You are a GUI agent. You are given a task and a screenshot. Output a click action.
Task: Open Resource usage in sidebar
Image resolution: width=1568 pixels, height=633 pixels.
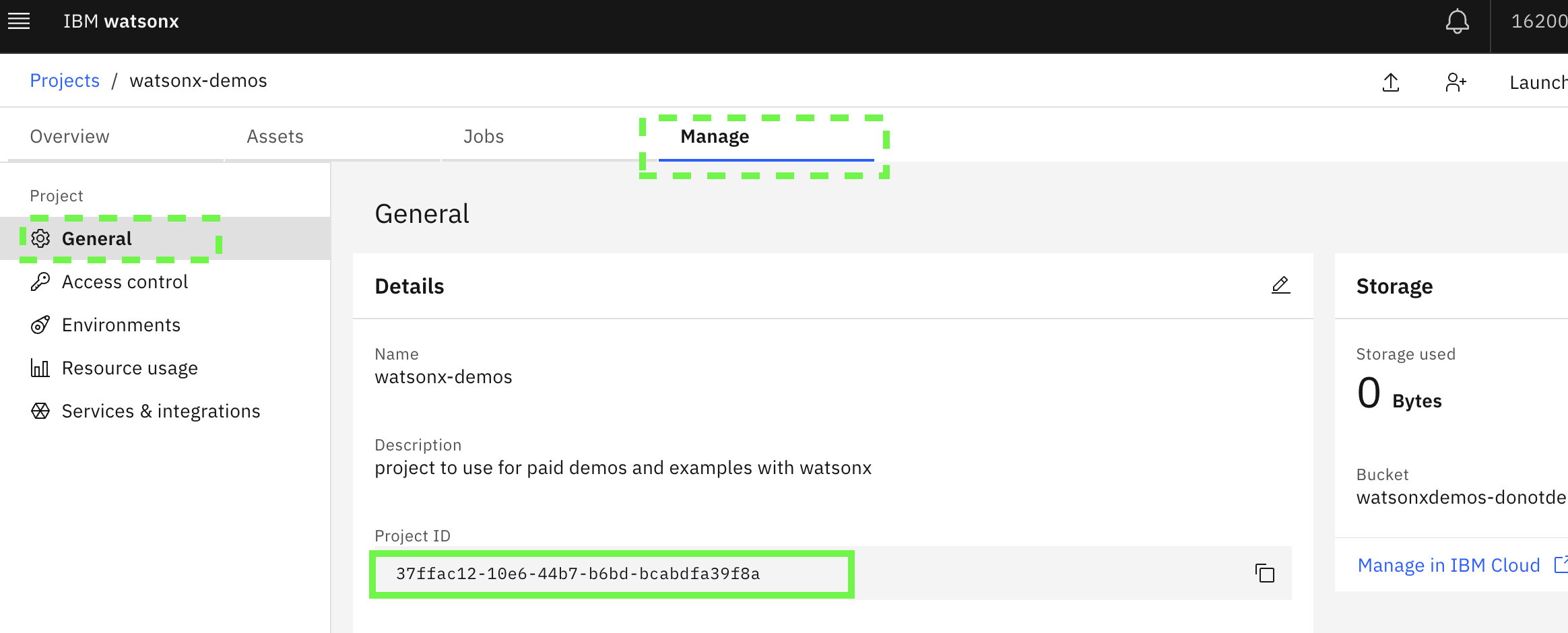tap(165, 368)
